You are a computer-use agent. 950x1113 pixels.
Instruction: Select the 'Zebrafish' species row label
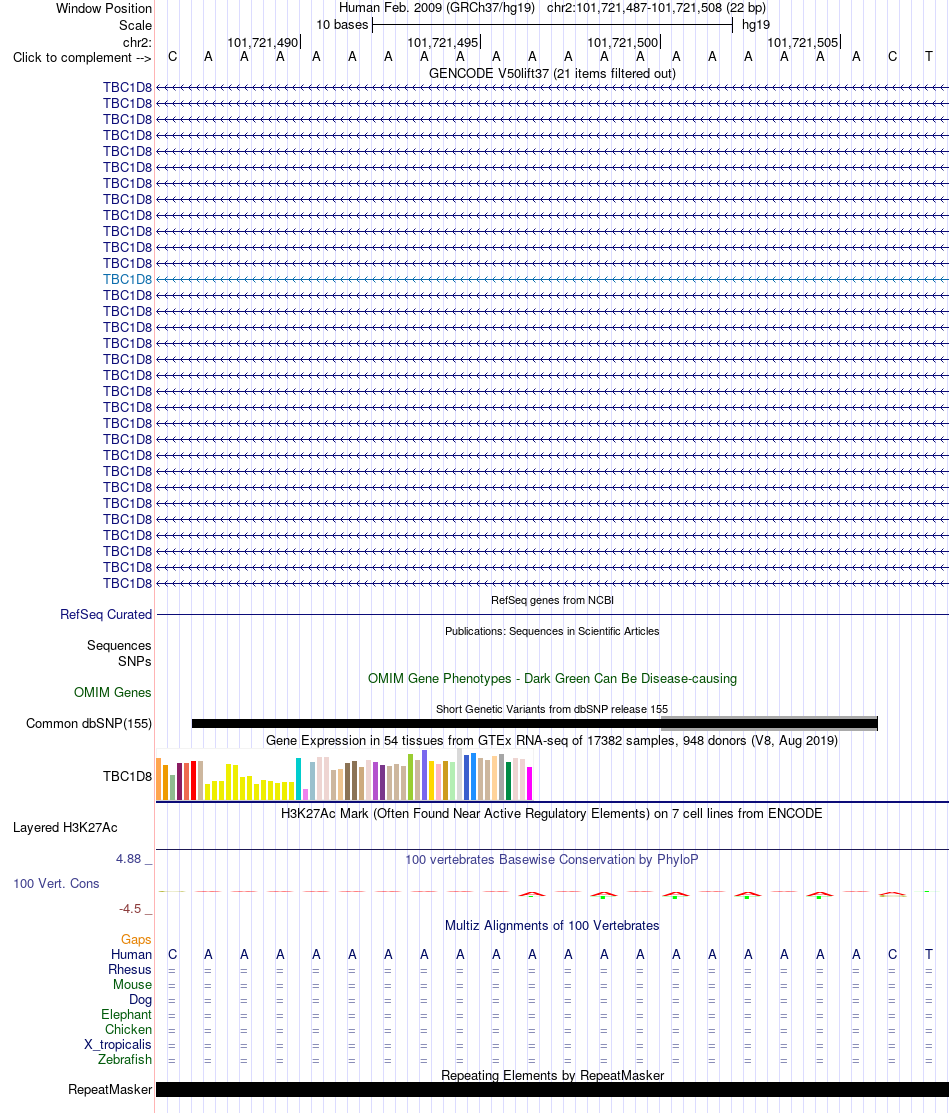coord(125,1059)
